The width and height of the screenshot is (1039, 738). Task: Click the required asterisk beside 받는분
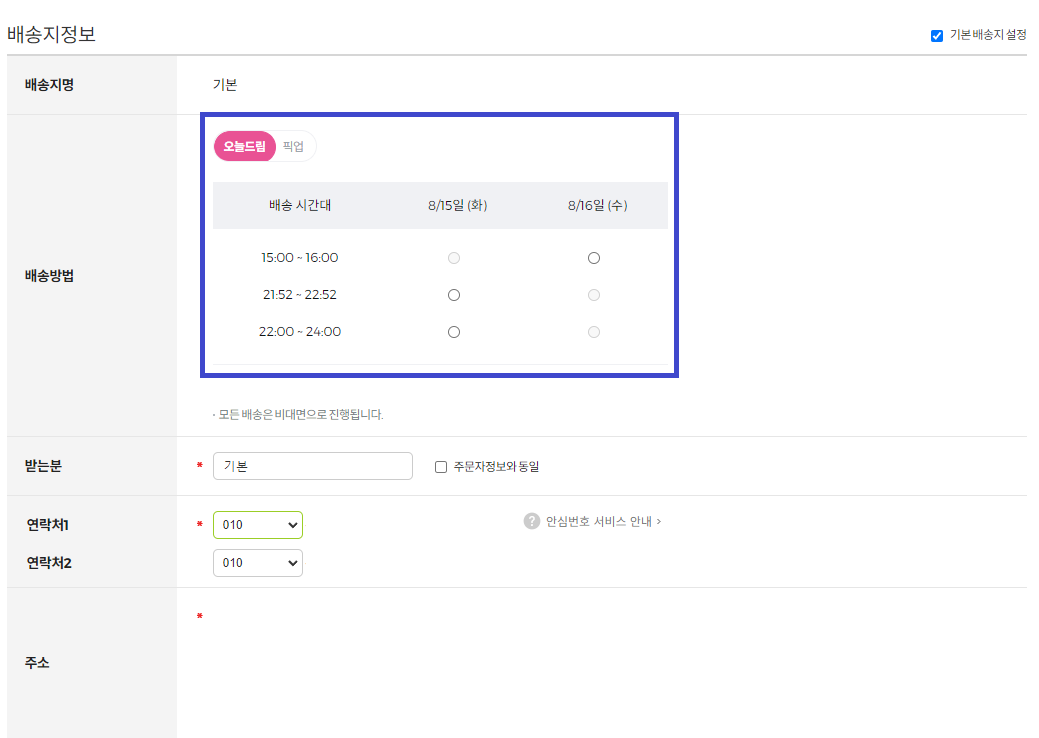[x=201, y=463]
